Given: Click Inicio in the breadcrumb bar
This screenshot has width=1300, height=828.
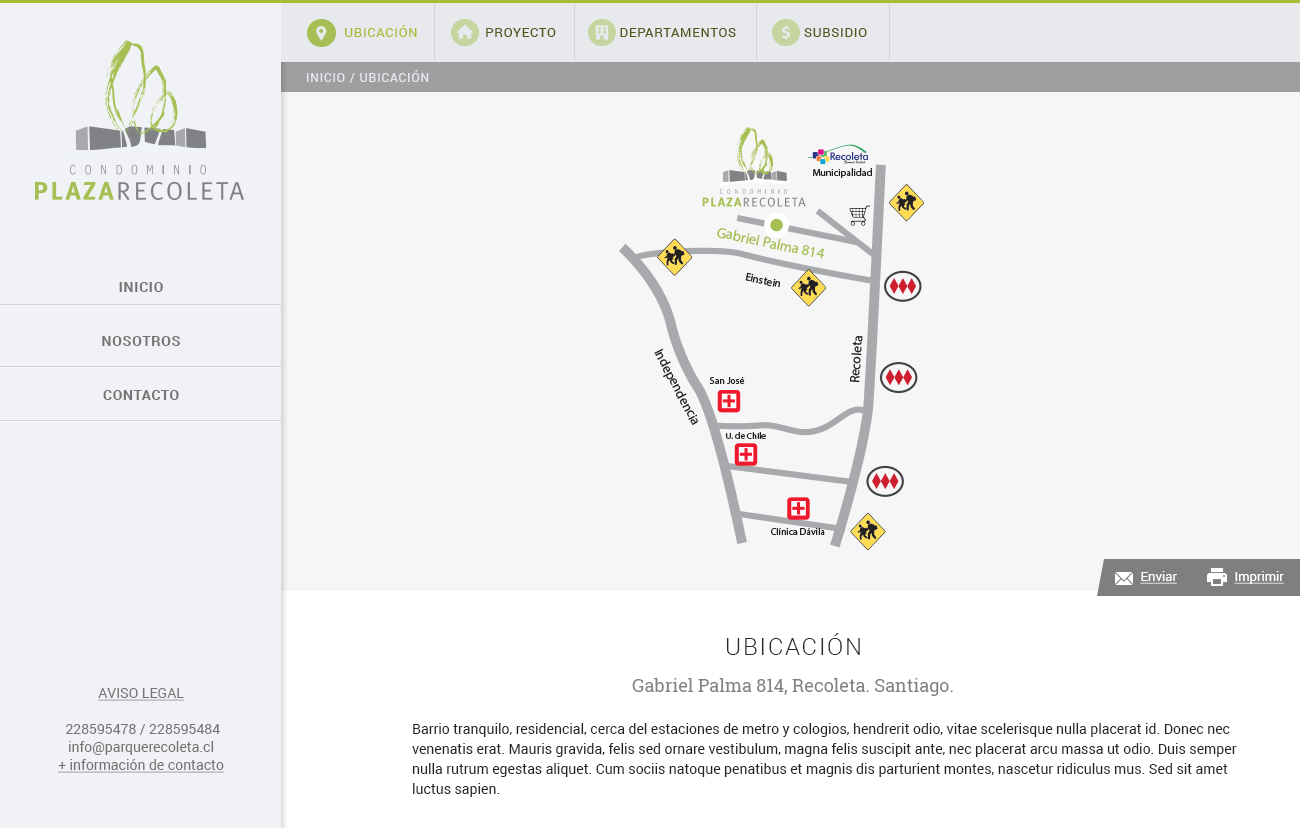Looking at the screenshot, I should [x=325, y=78].
